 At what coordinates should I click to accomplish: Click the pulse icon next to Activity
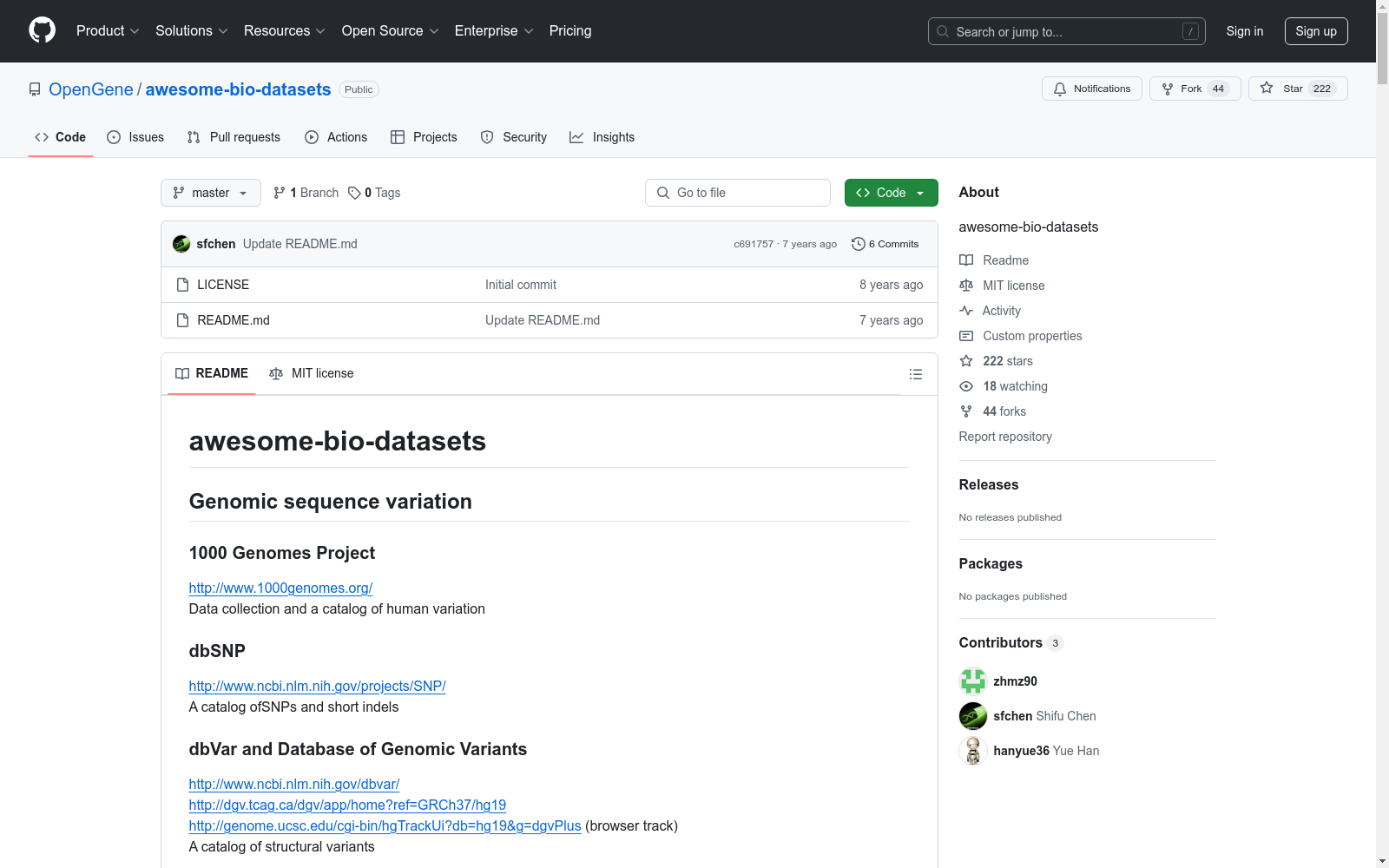click(966, 311)
